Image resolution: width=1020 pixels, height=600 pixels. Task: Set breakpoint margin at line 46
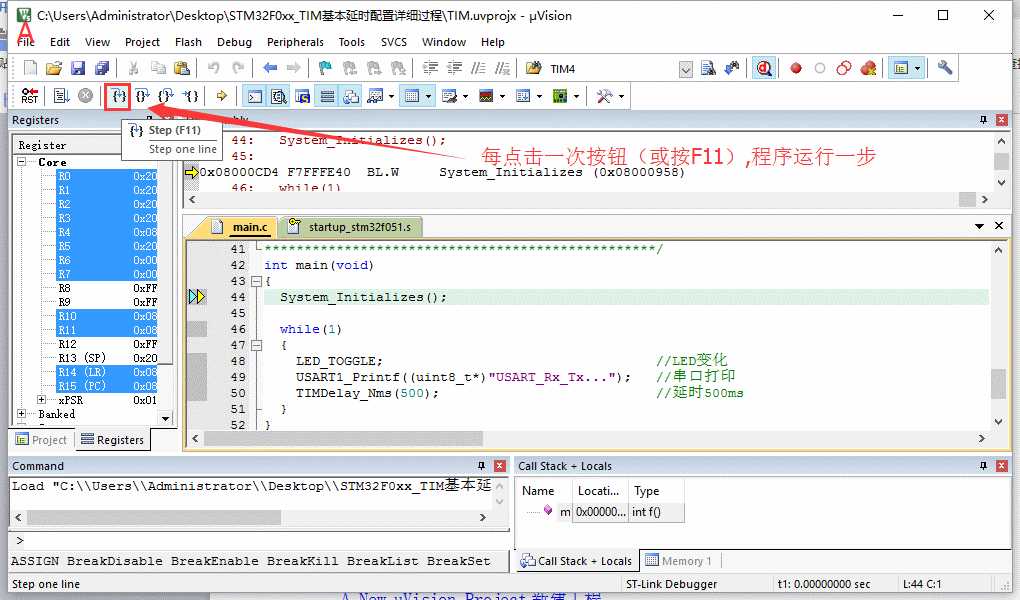click(x=196, y=329)
